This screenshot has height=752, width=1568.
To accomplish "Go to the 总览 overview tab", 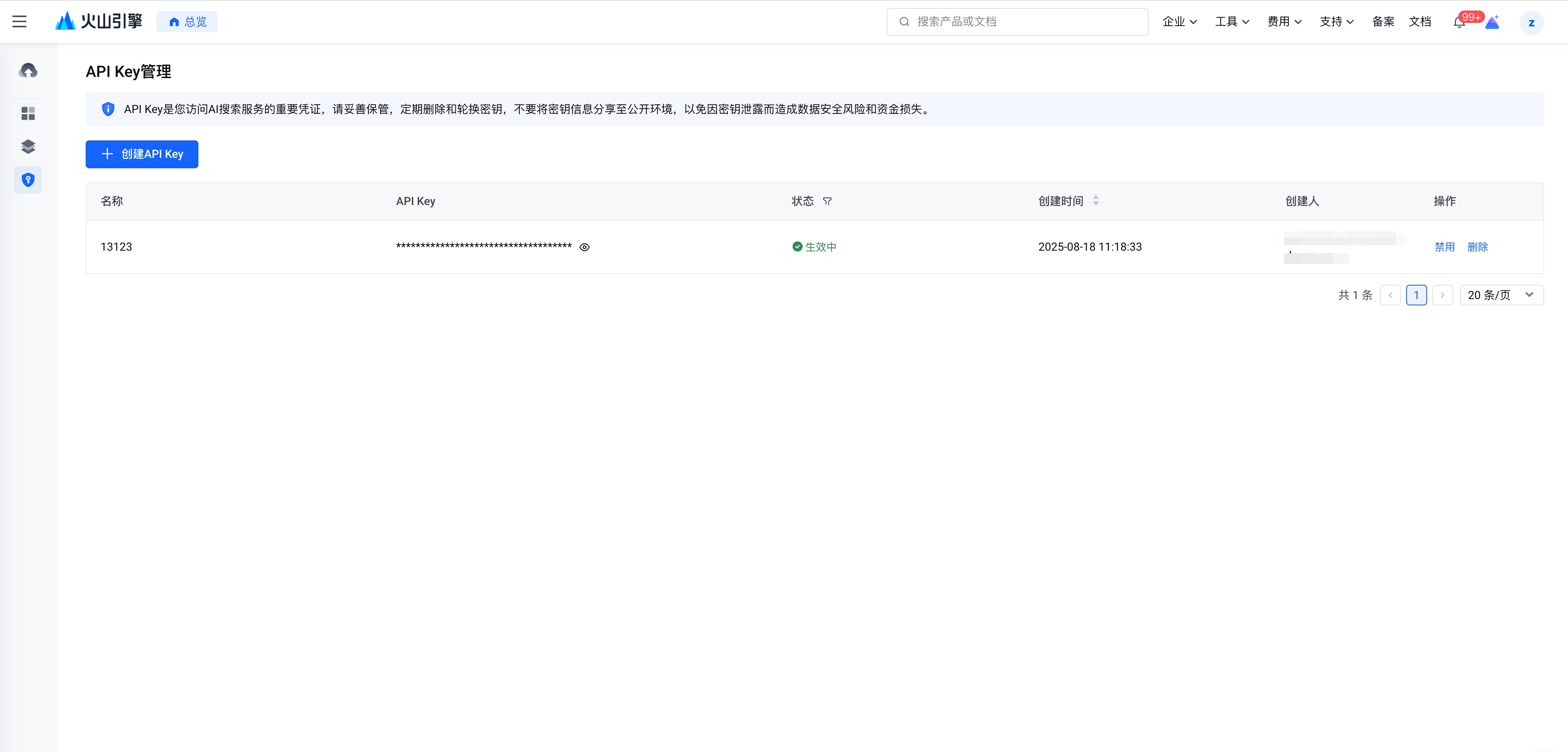I will [187, 22].
